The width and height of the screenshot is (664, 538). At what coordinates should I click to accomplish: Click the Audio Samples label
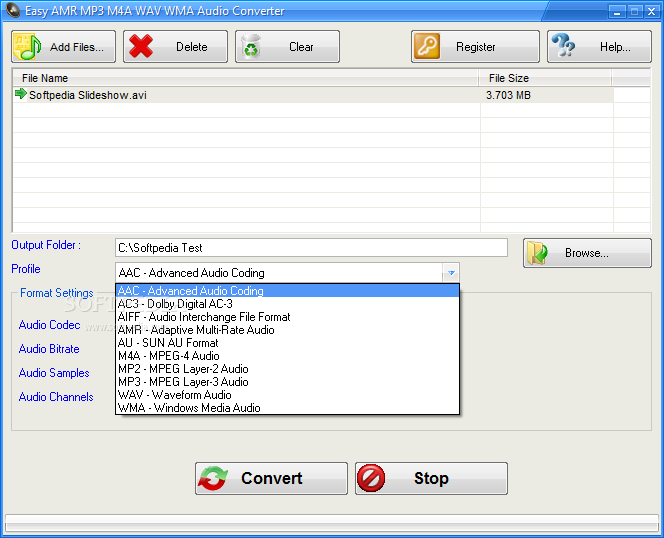pyautogui.click(x=54, y=373)
